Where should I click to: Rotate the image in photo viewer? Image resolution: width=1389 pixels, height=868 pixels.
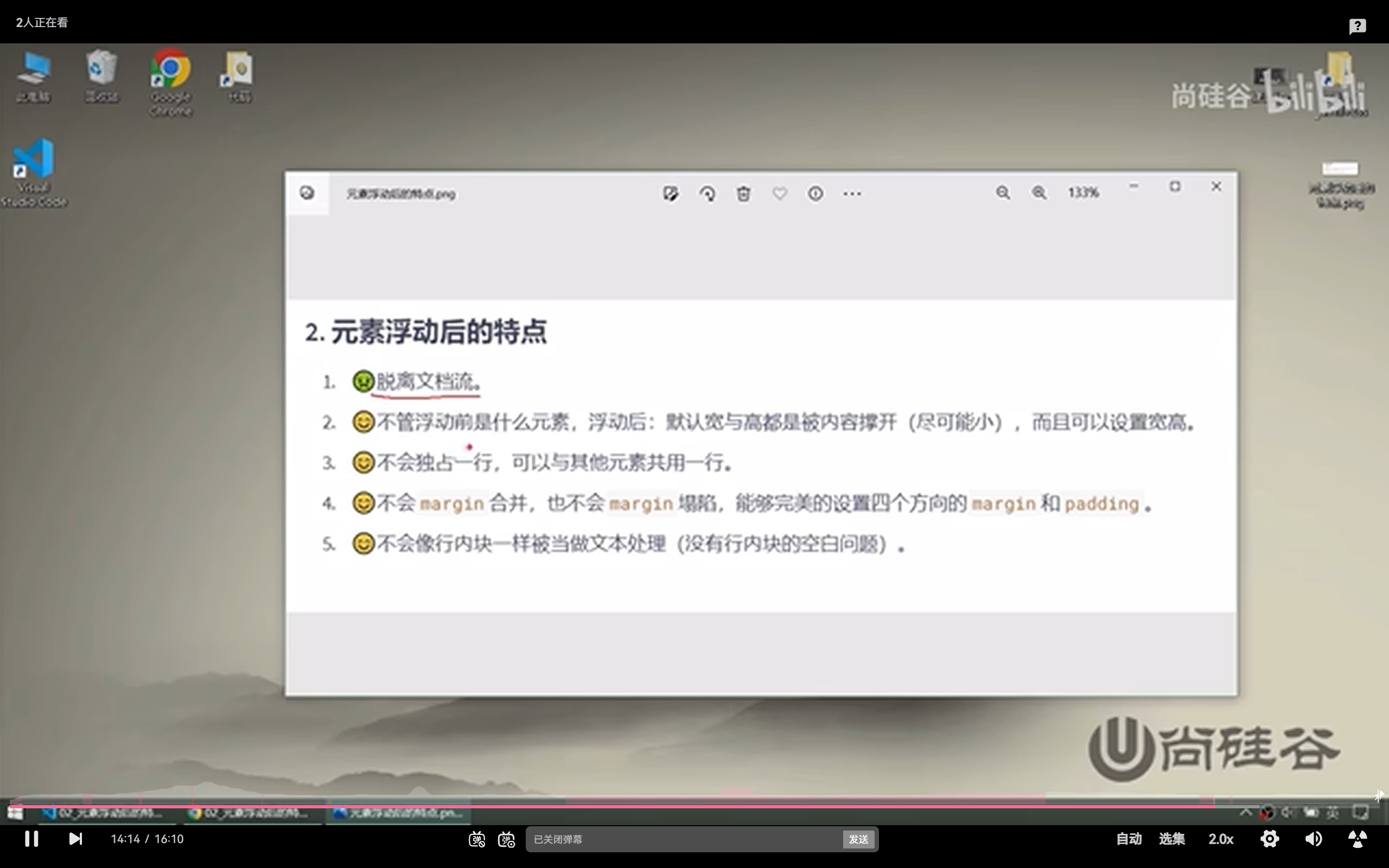707,194
